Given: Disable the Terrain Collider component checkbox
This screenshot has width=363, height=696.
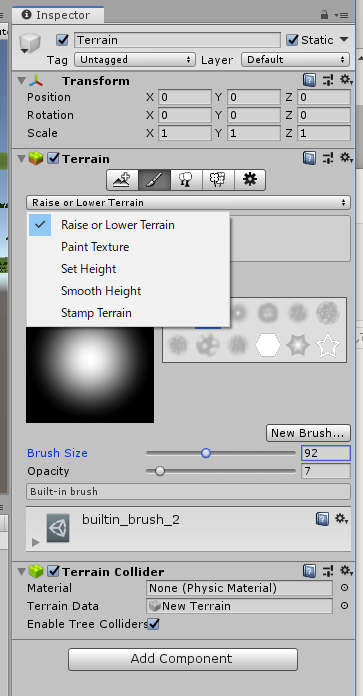Looking at the screenshot, I should 54,571.
